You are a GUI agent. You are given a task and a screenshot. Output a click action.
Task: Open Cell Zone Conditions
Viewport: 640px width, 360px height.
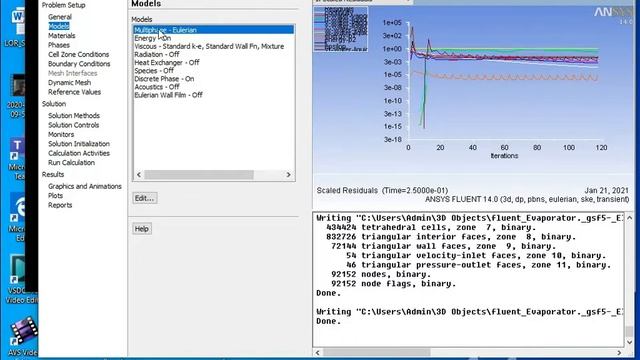(x=78, y=54)
